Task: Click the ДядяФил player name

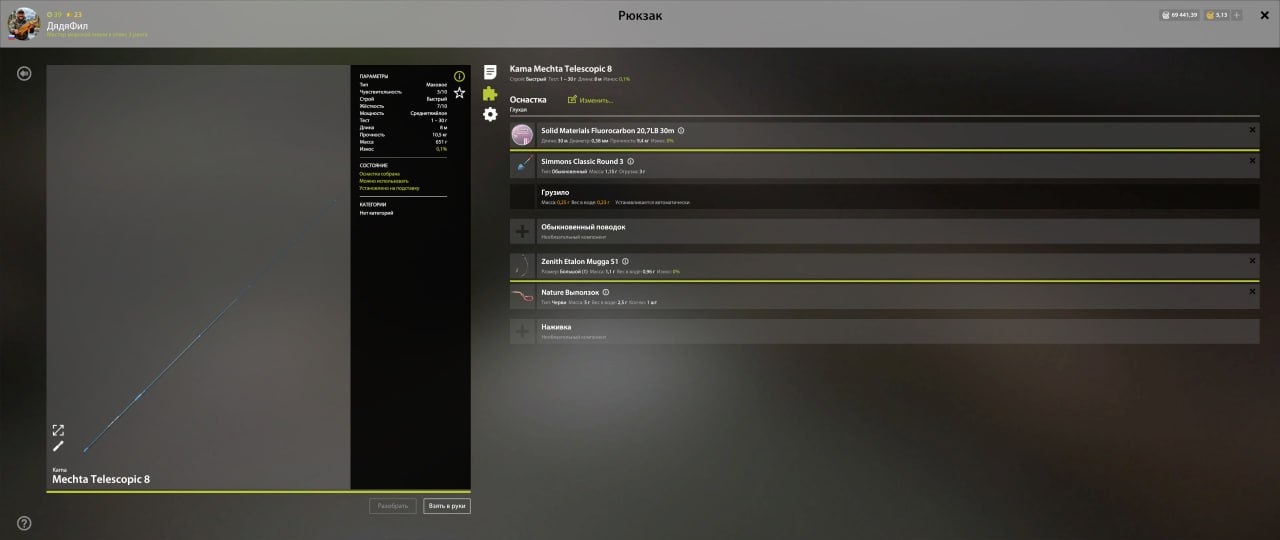Action: coord(67,25)
